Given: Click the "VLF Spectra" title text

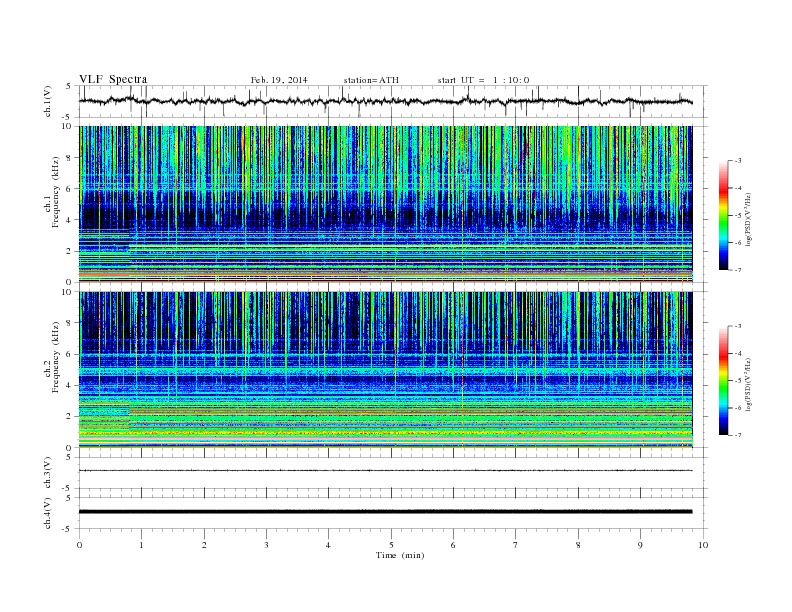Looking at the screenshot, I should [113, 79].
